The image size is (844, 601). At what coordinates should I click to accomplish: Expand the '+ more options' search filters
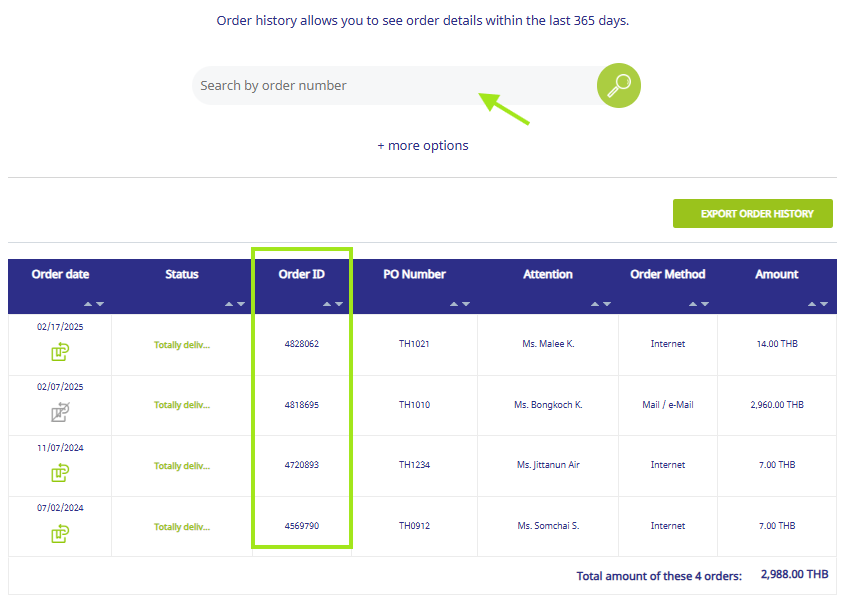pyautogui.click(x=422, y=145)
